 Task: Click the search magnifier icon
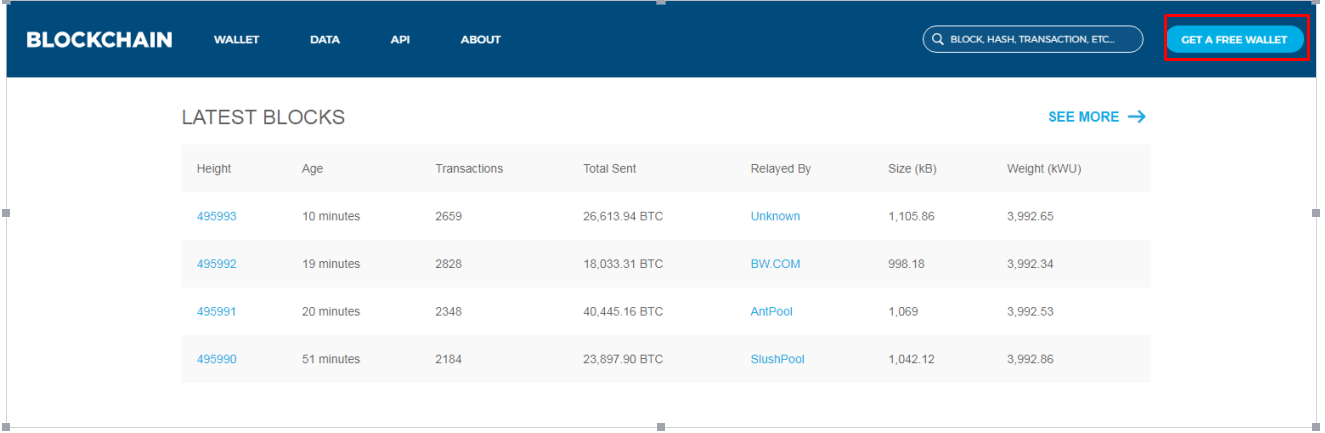click(937, 40)
